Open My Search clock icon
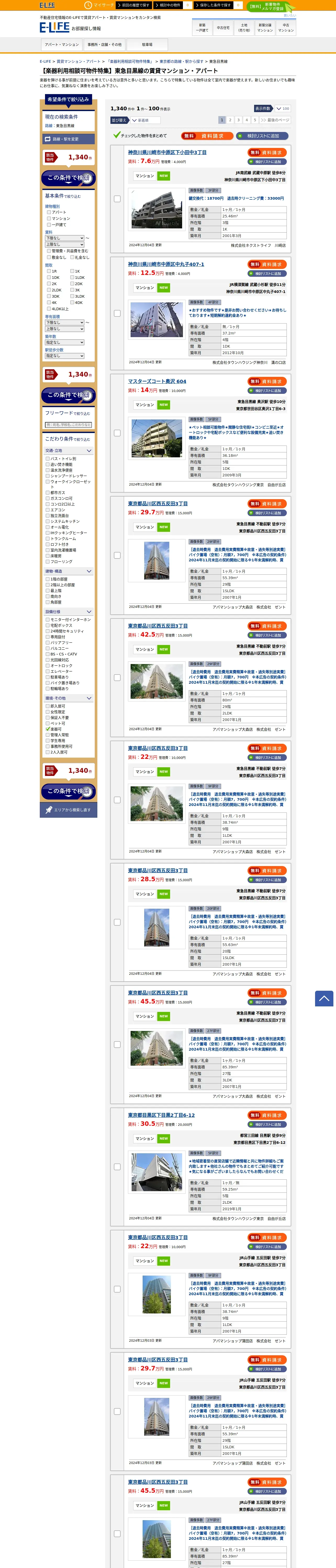Image resolution: width=336 pixels, height=1568 pixels. click(88, 5)
